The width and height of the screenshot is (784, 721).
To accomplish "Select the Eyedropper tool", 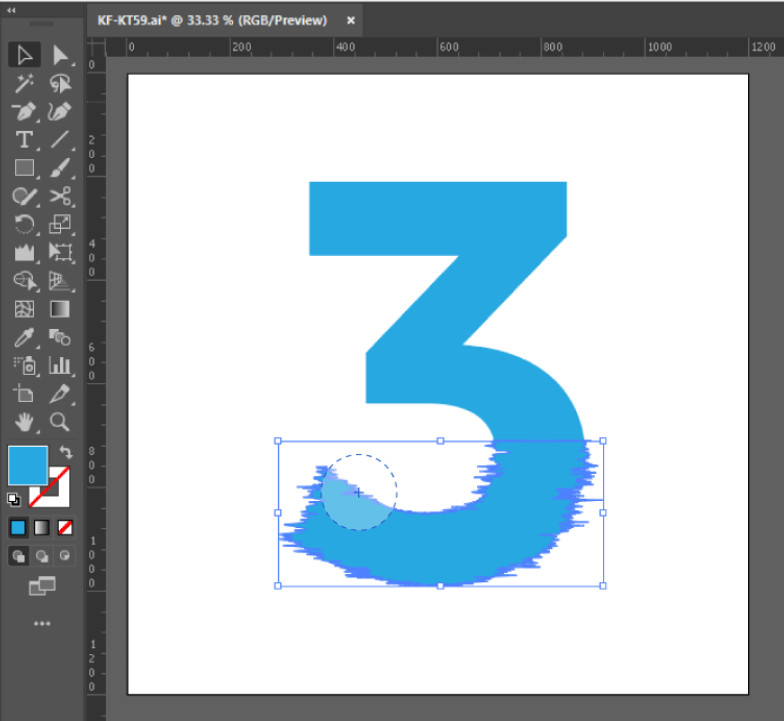I will [24, 338].
